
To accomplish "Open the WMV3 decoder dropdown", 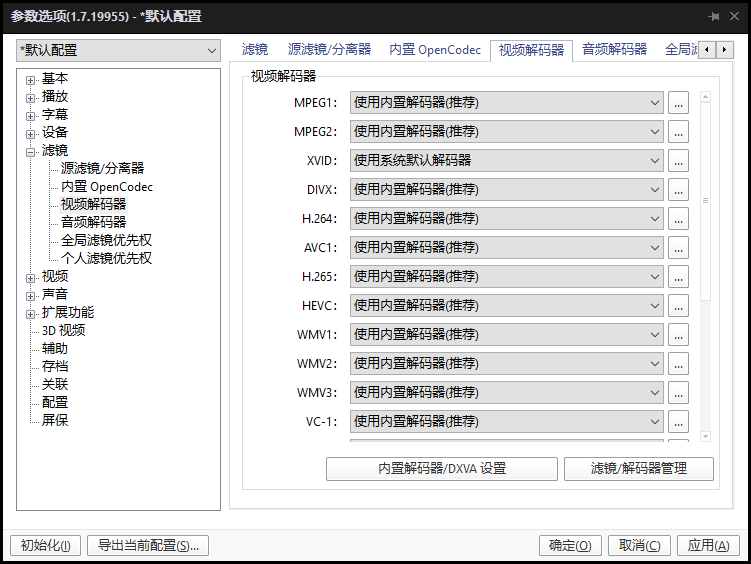I will coord(506,392).
